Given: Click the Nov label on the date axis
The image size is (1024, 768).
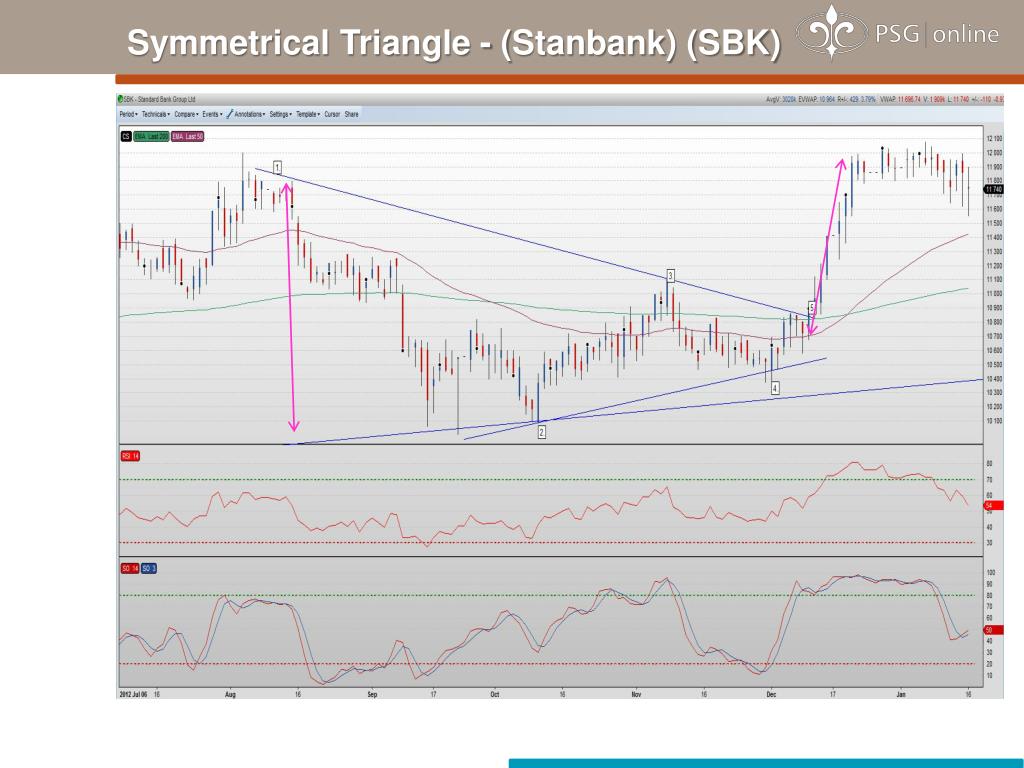Looking at the screenshot, I should coord(636,694).
